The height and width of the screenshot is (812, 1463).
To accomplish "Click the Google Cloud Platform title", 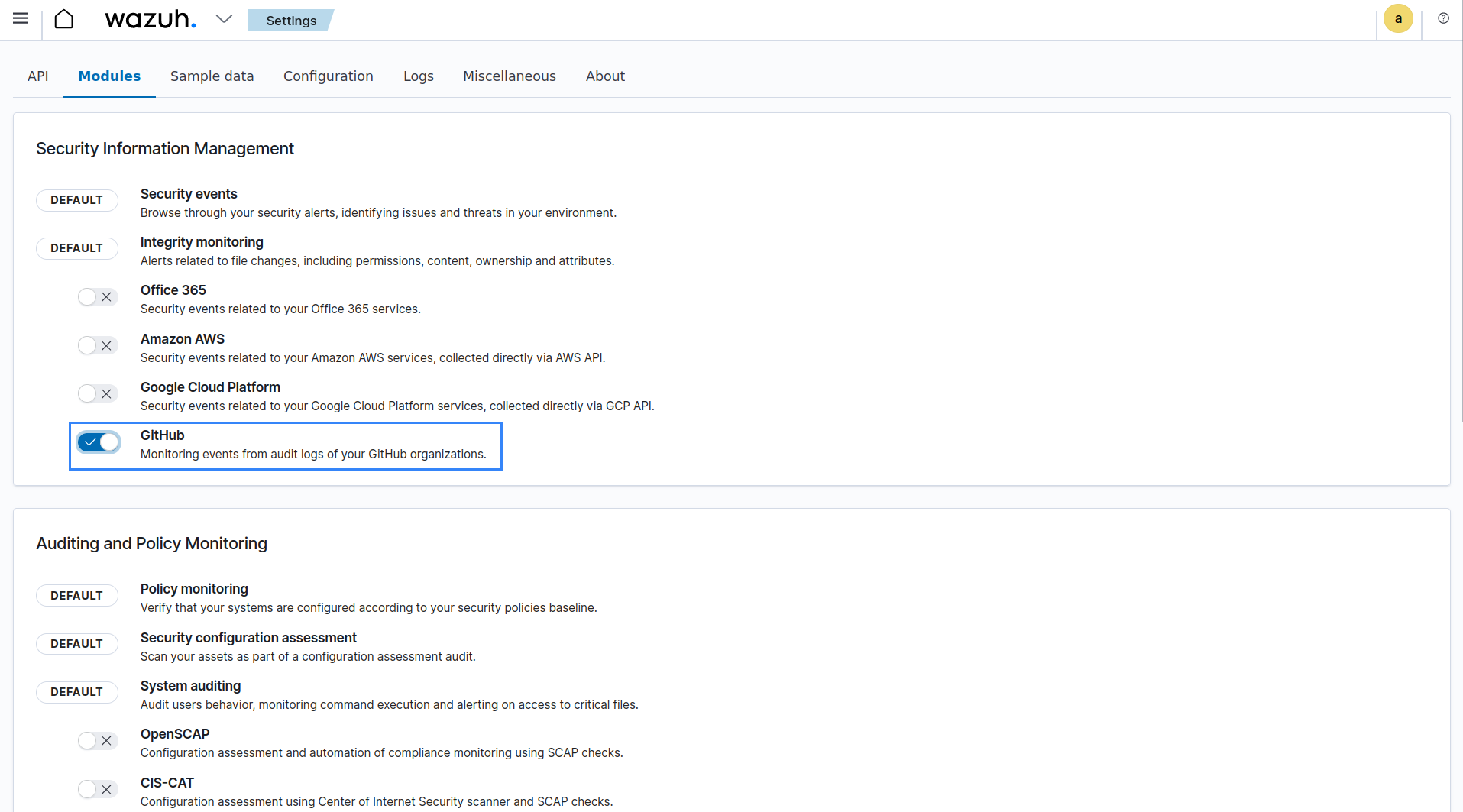I will [210, 387].
